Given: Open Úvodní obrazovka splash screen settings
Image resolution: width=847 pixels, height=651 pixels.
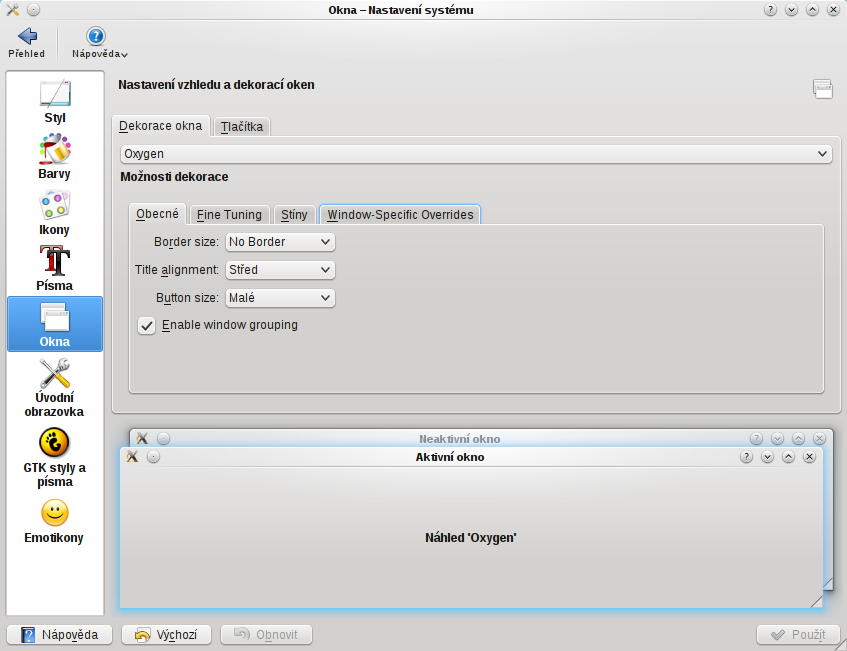Looking at the screenshot, I should [x=55, y=388].
